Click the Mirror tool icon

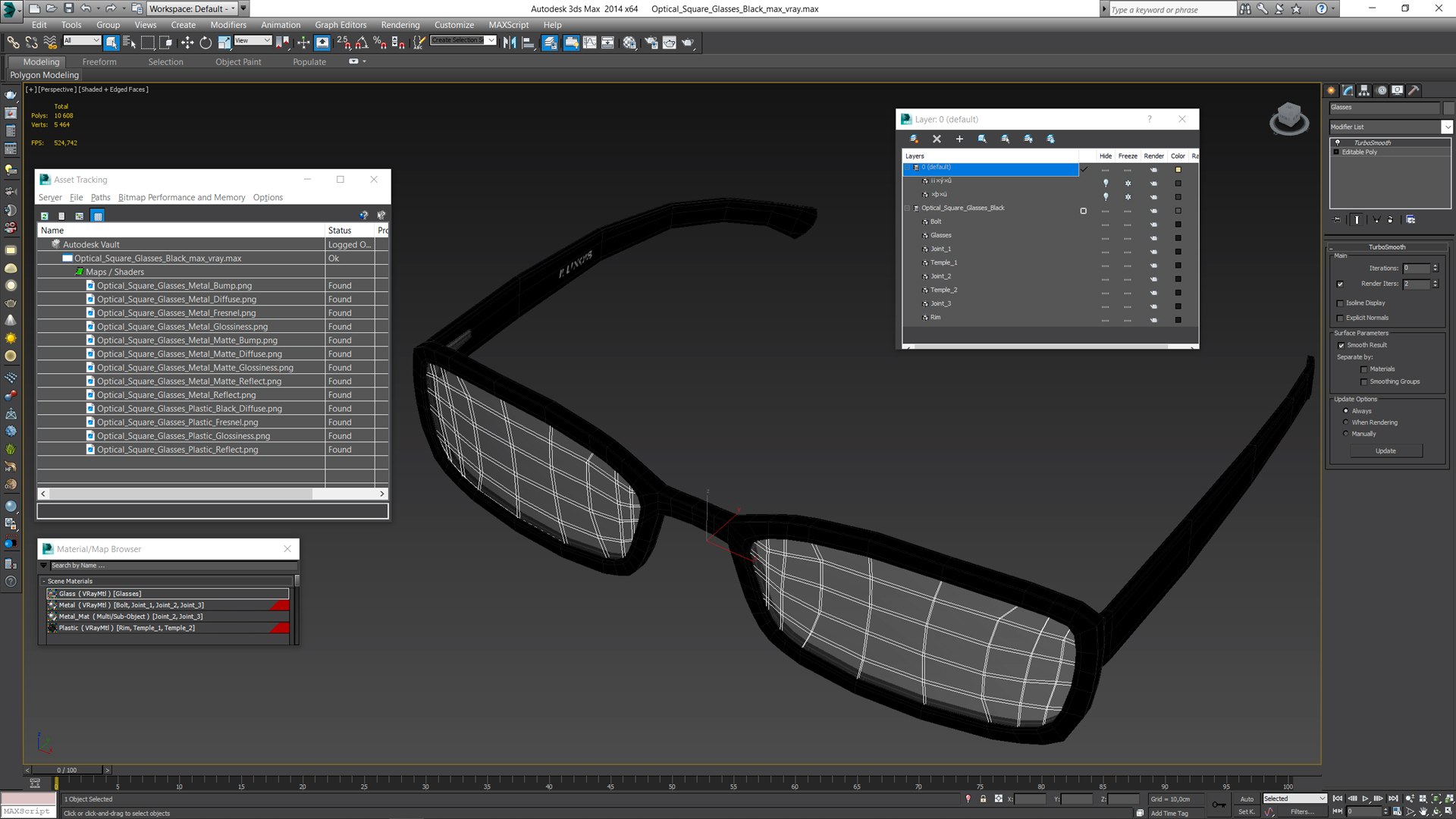[510, 43]
